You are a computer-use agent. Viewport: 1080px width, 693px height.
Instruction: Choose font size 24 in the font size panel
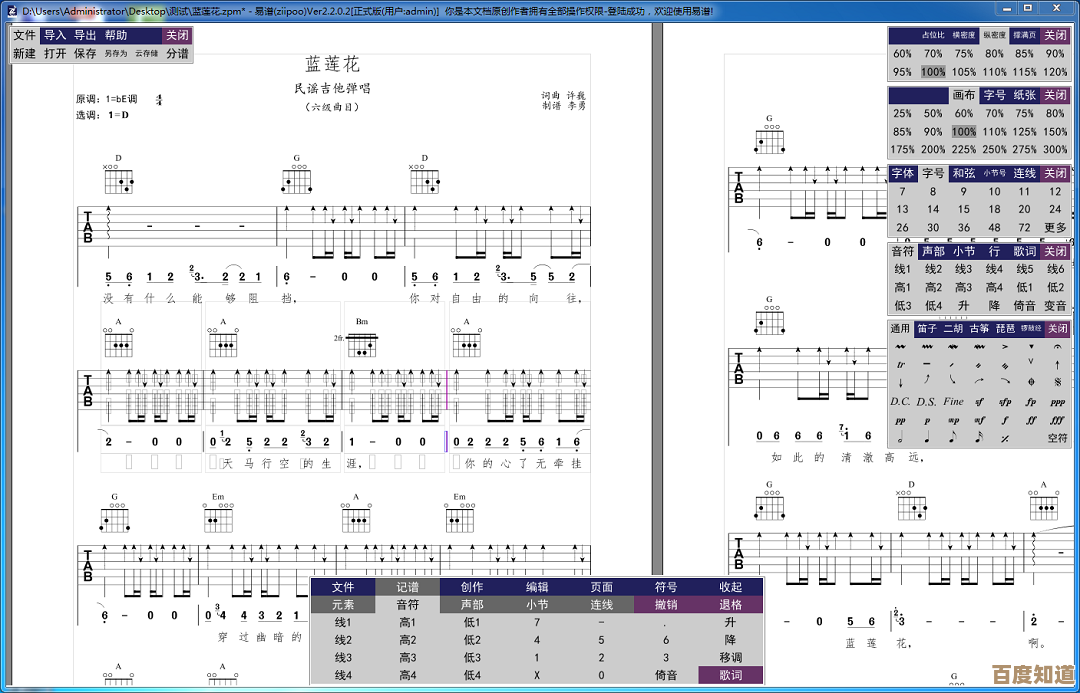click(1055, 209)
